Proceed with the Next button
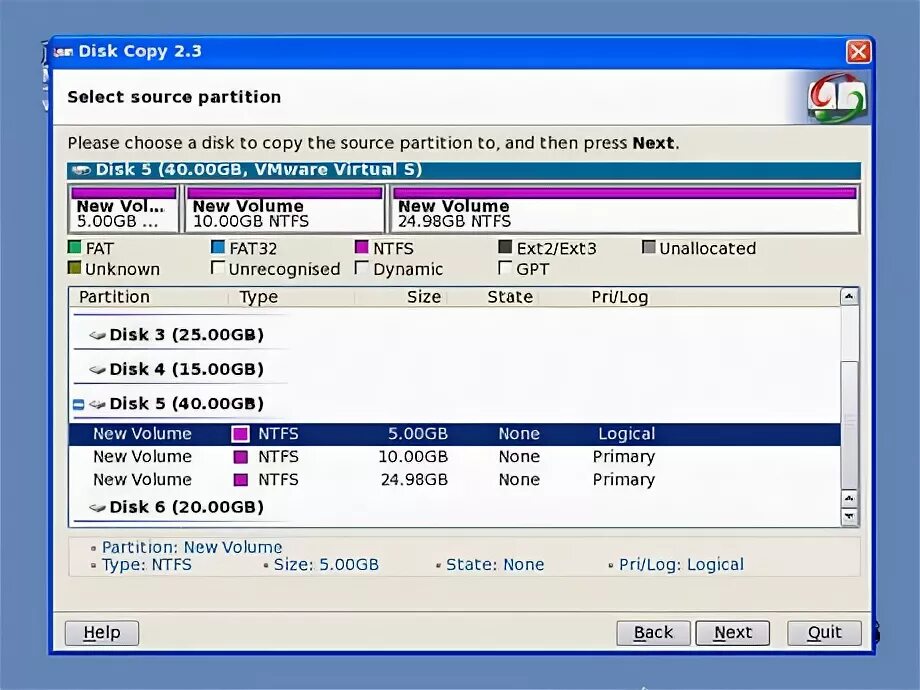The image size is (920, 690). click(732, 633)
